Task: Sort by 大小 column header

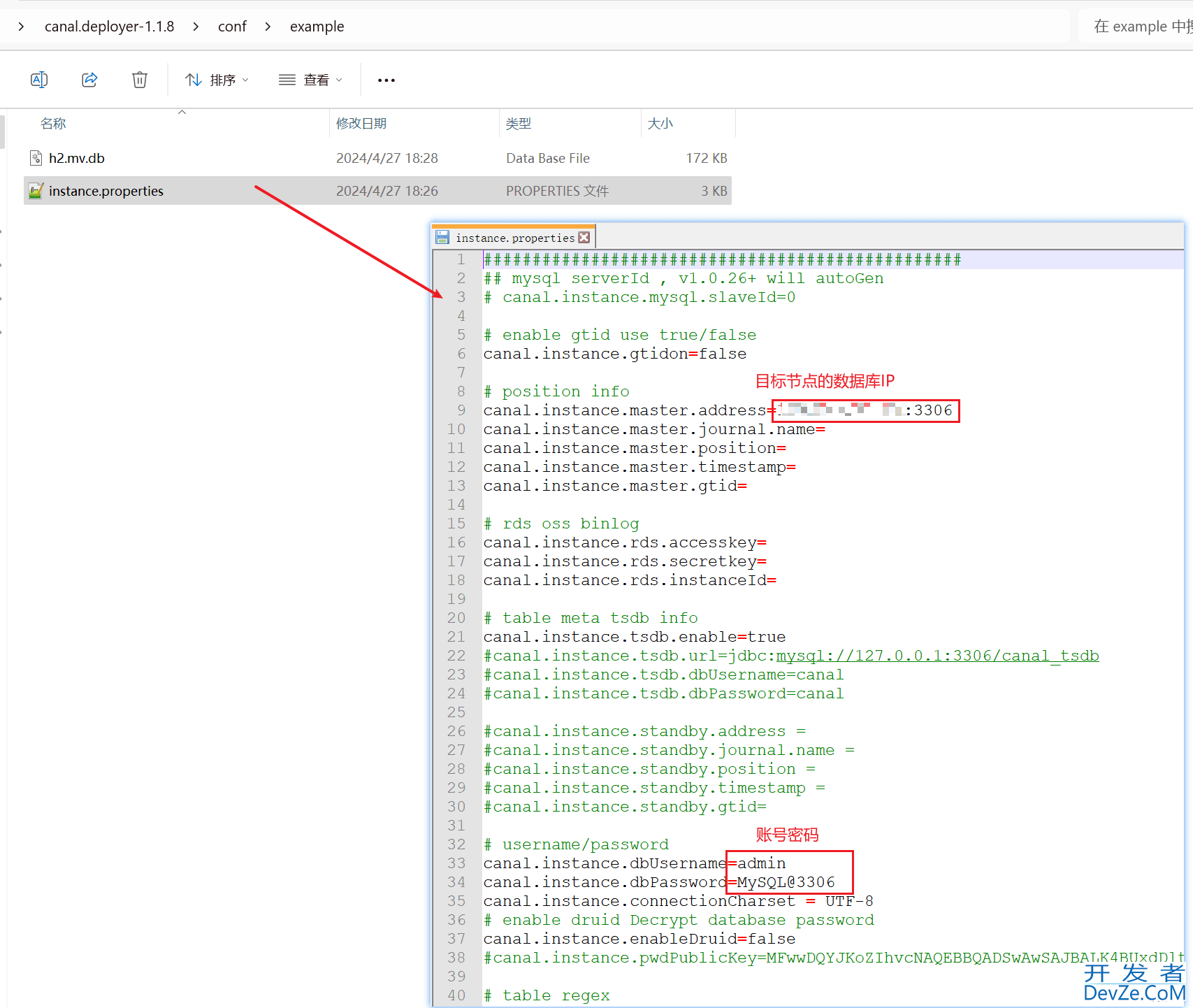Action: pyautogui.click(x=660, y=124)
